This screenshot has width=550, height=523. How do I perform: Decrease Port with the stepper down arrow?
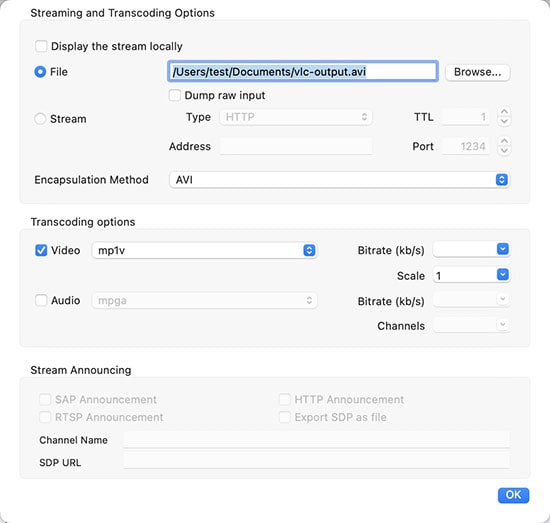click(504, 151)
